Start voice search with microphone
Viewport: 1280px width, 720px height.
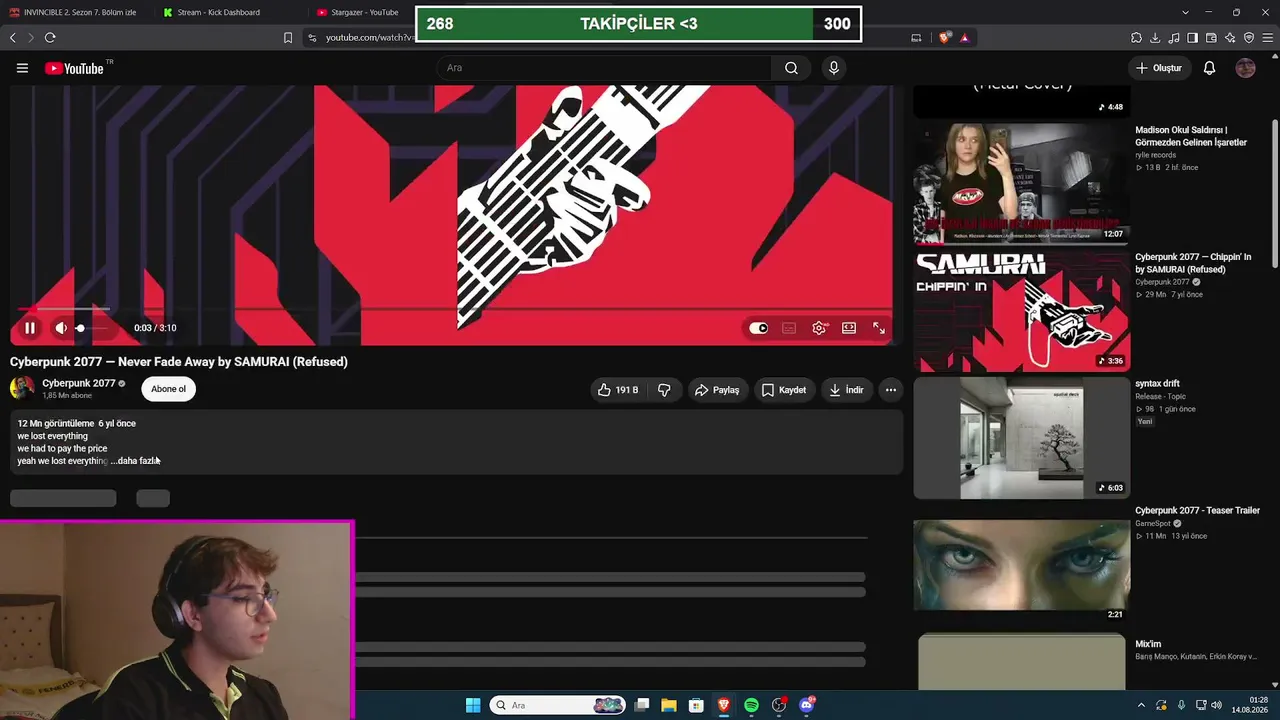[834, 68]
